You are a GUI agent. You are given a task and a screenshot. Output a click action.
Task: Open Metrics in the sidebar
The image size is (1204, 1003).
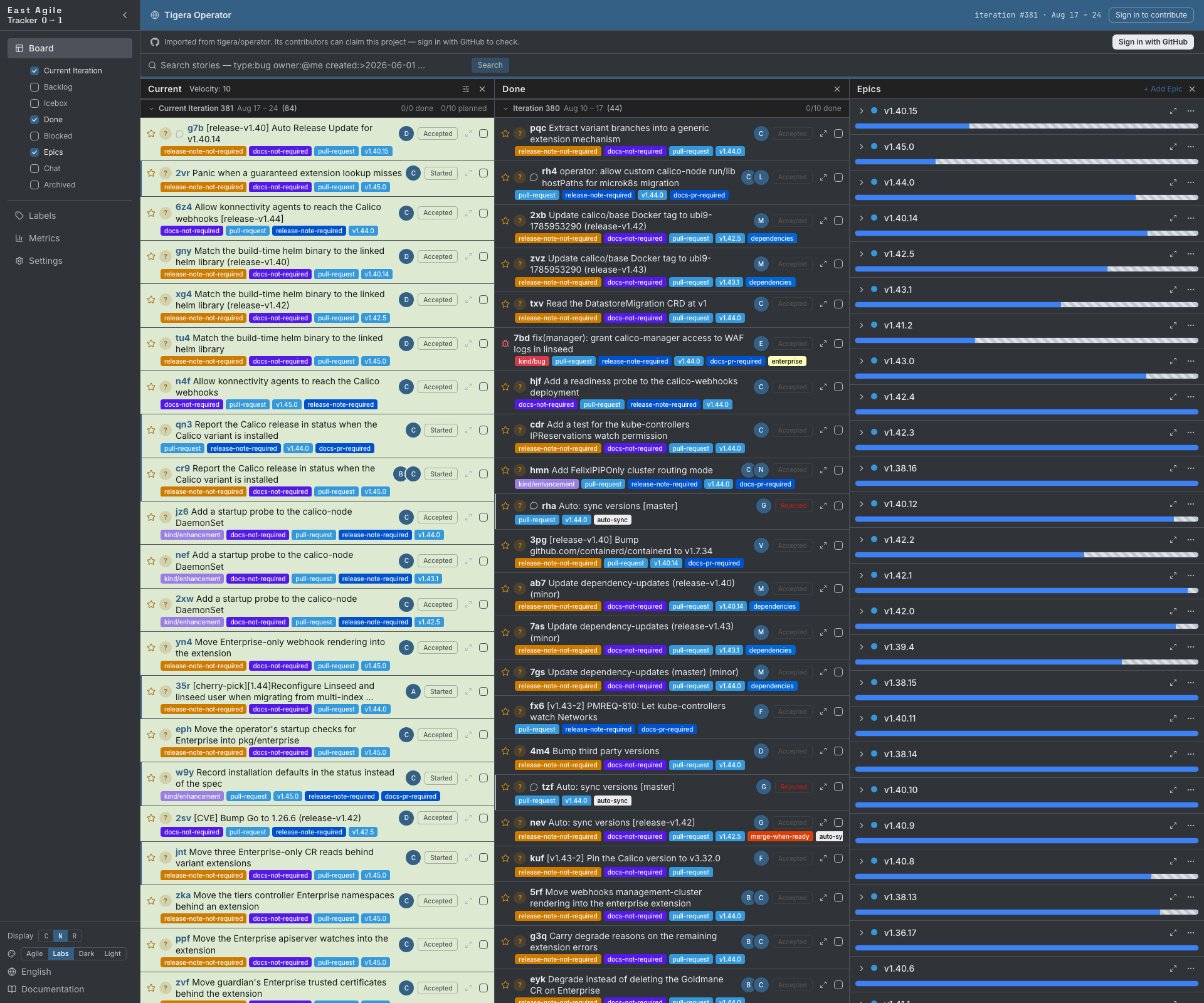70,238
